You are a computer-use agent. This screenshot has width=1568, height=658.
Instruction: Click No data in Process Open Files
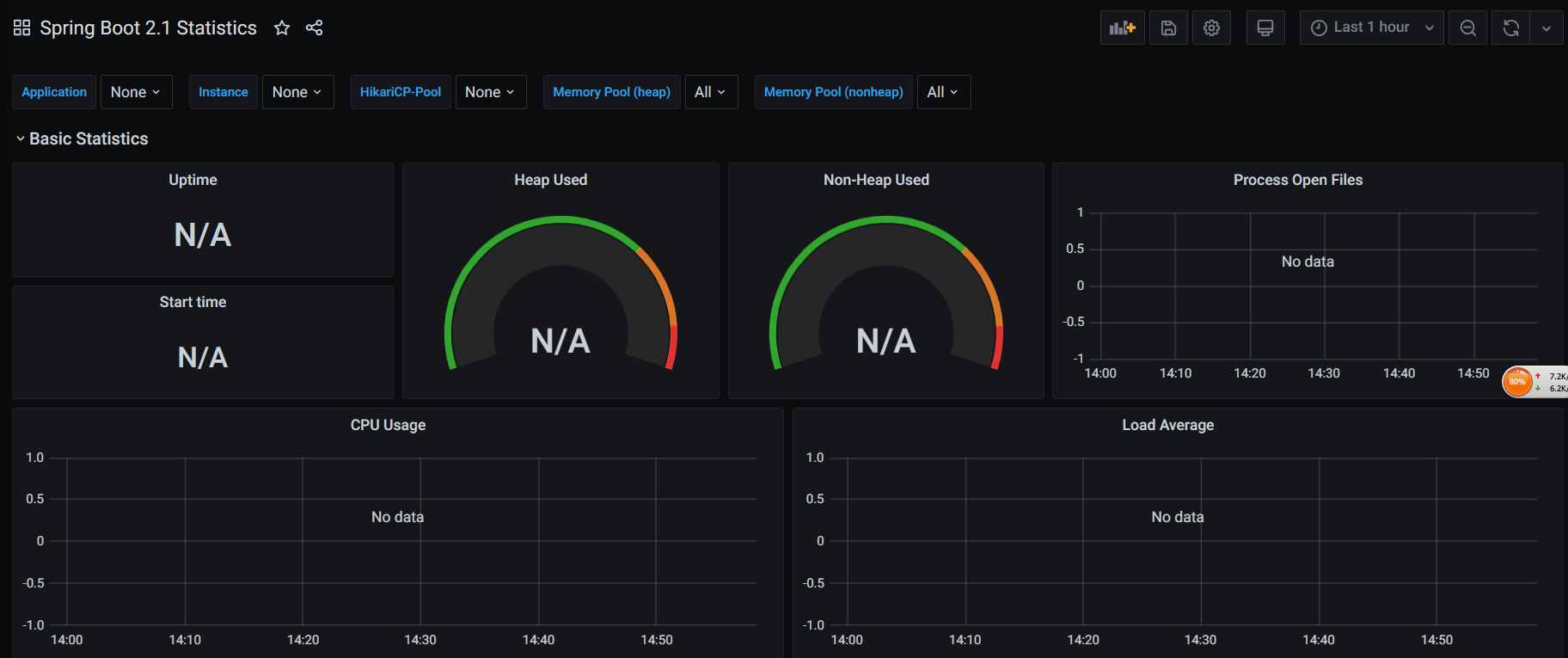1308,261
